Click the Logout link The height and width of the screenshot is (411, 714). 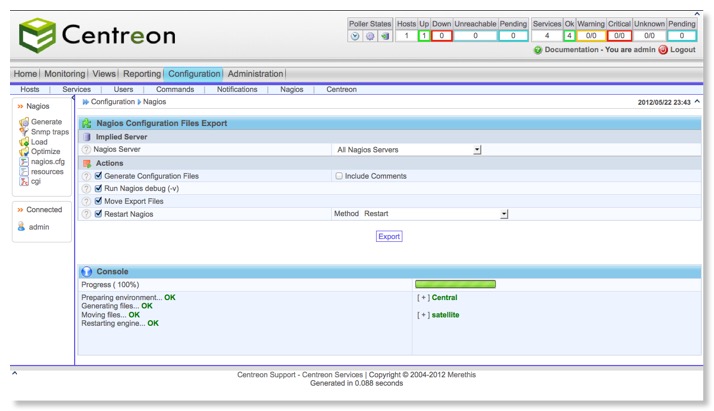683,50
